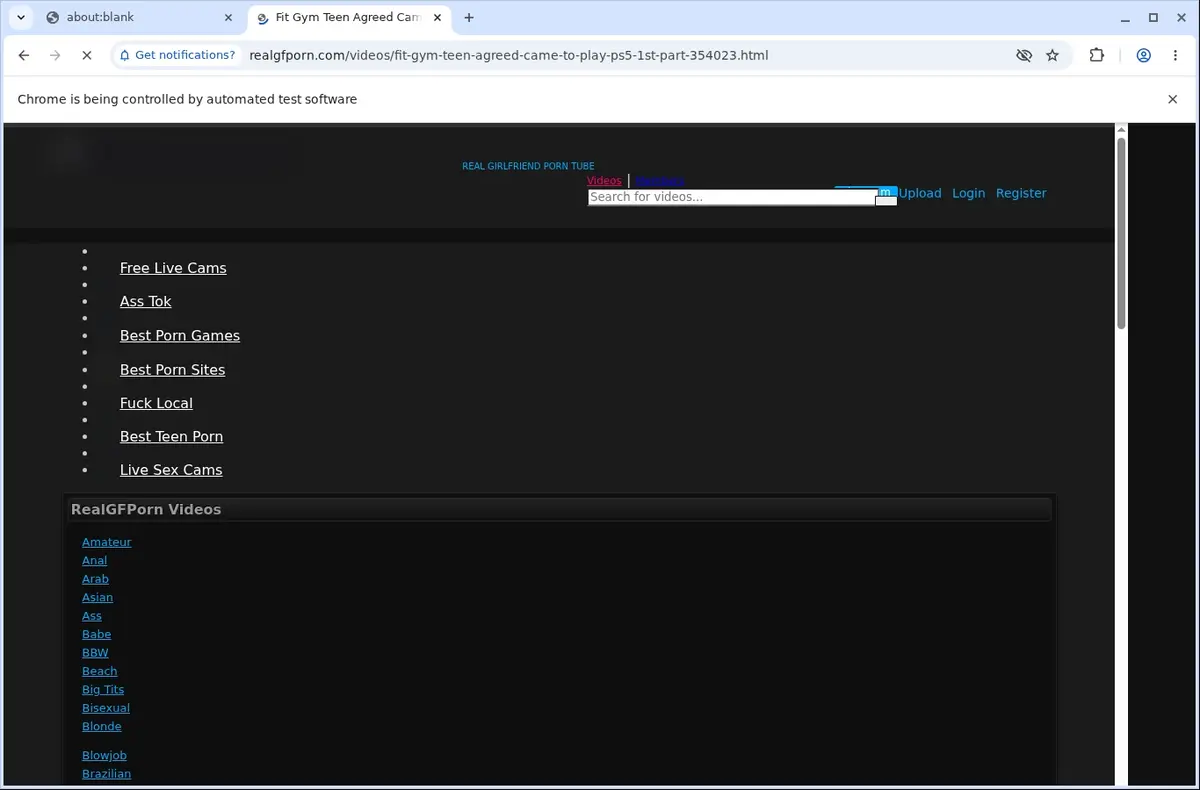Viewport: 1200px width, 790px height.
Task: Click the RealGFPorn Videos panel header
Action: 560,509
